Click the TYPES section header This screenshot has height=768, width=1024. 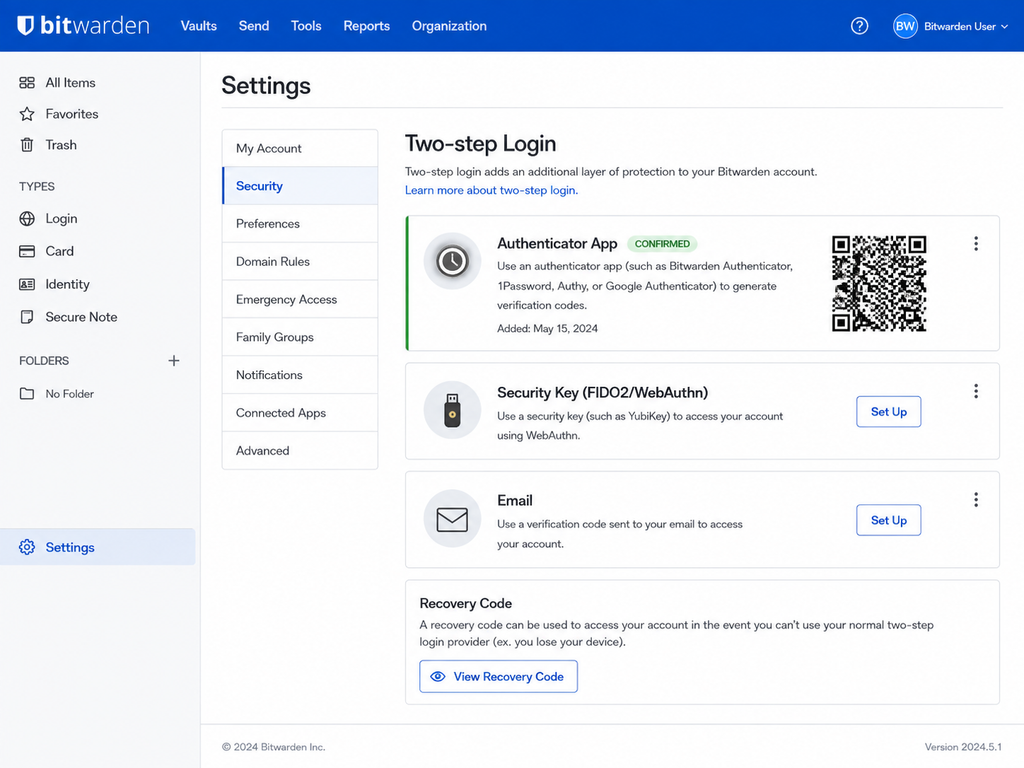pos(37,187)
